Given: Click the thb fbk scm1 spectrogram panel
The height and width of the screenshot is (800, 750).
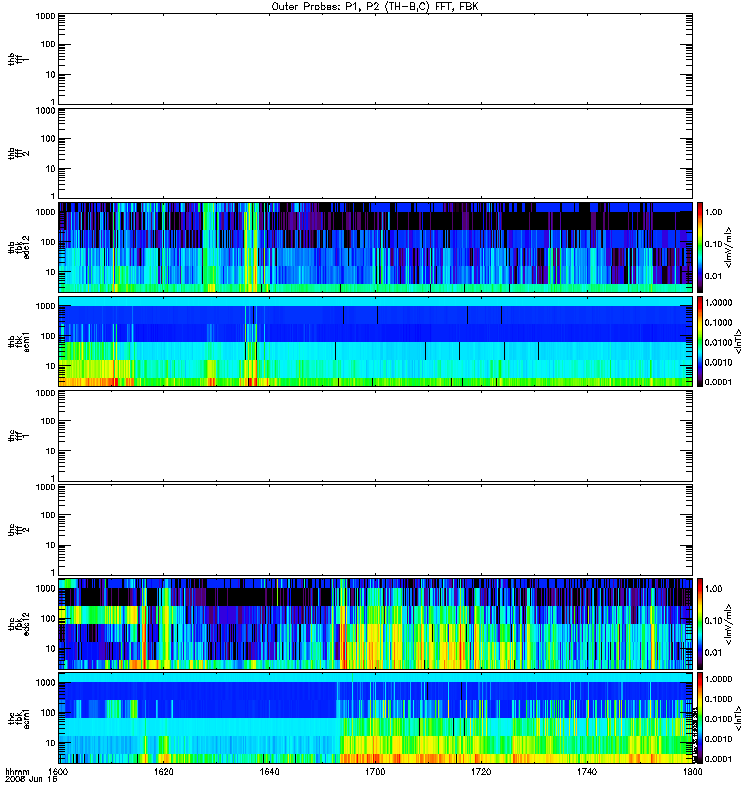Looking at the screenshot, I should tap(375, 341).
